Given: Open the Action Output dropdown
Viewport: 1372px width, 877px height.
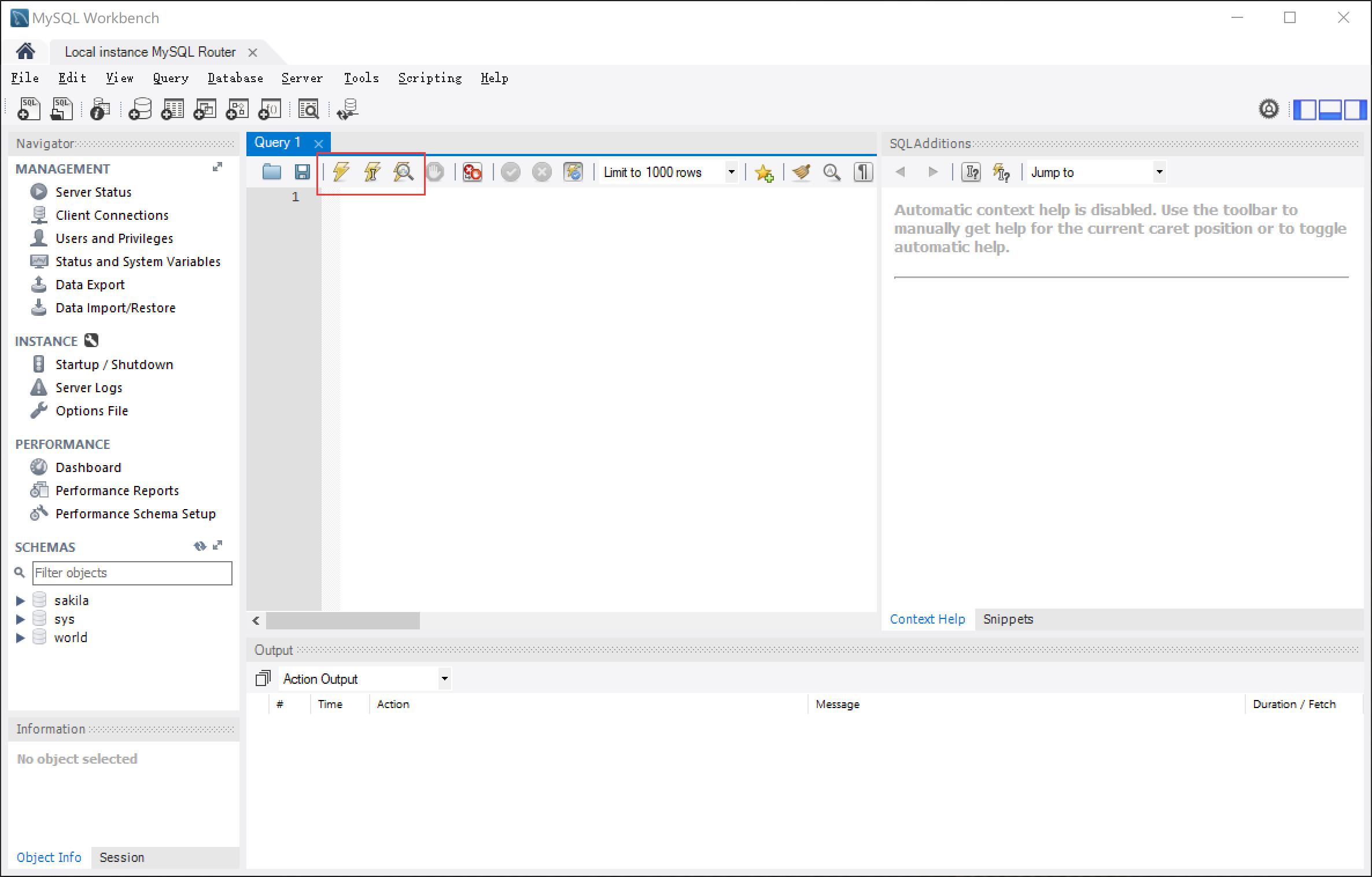Looking at the screenshot, I should click(x=444, y=679).
